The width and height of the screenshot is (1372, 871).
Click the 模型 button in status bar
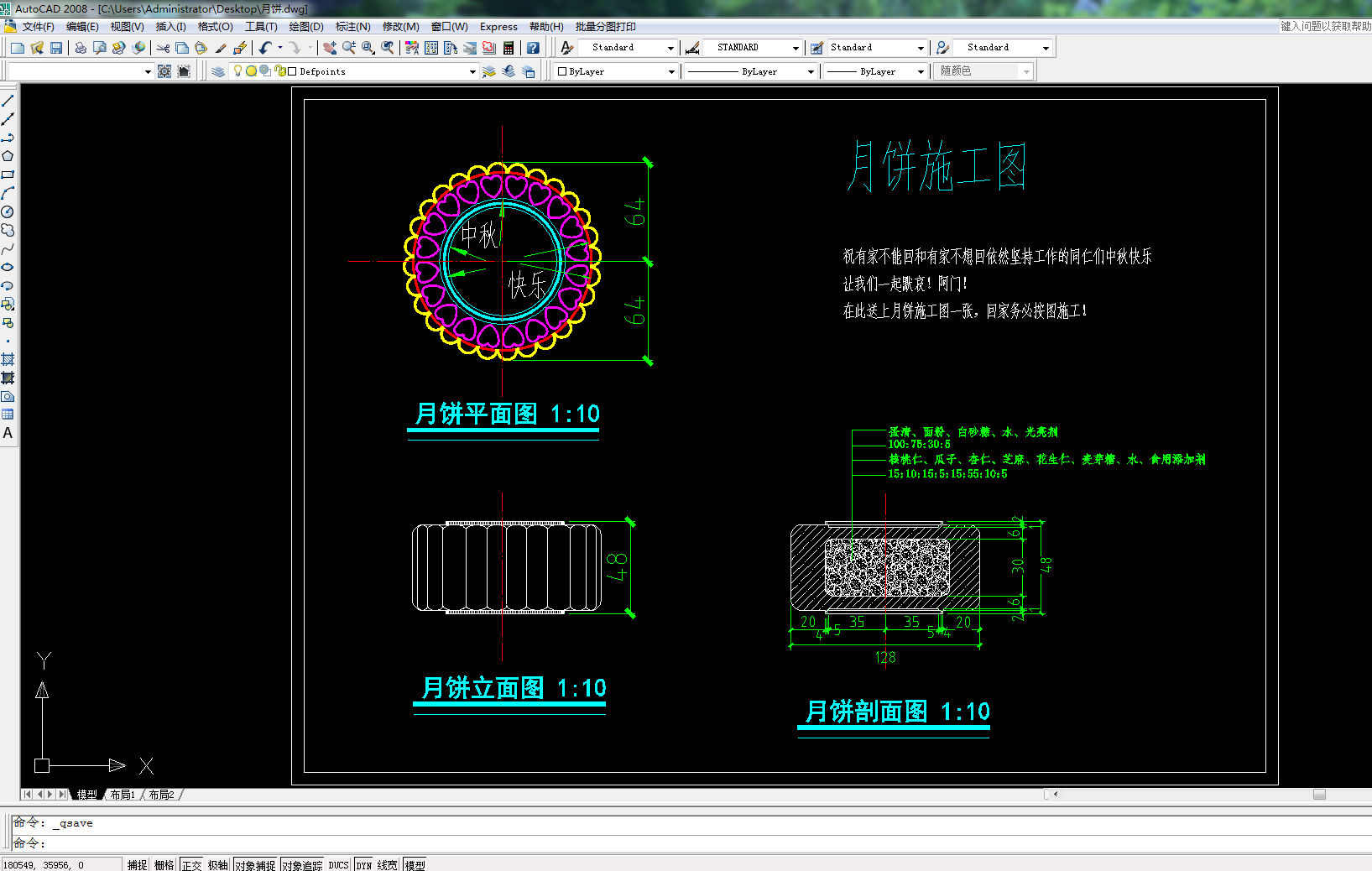tap(415, 865)
